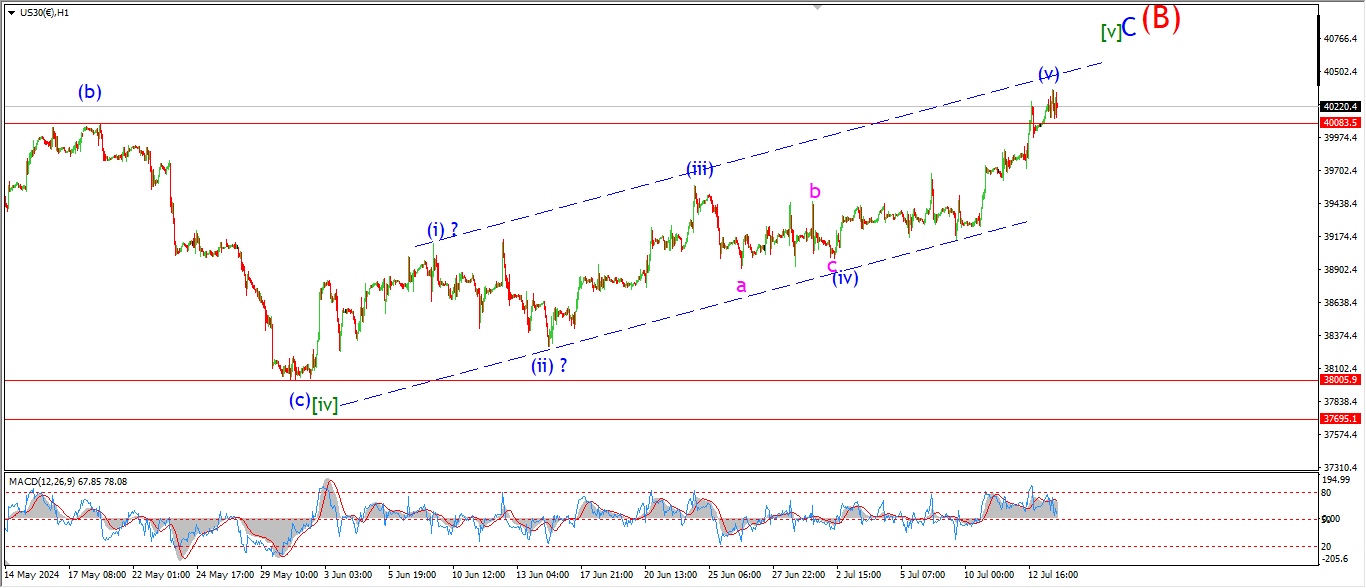Click the red 38005.9 price level tag
The width and height of the screenshot is (1366, 588).
click(1339, 380)
